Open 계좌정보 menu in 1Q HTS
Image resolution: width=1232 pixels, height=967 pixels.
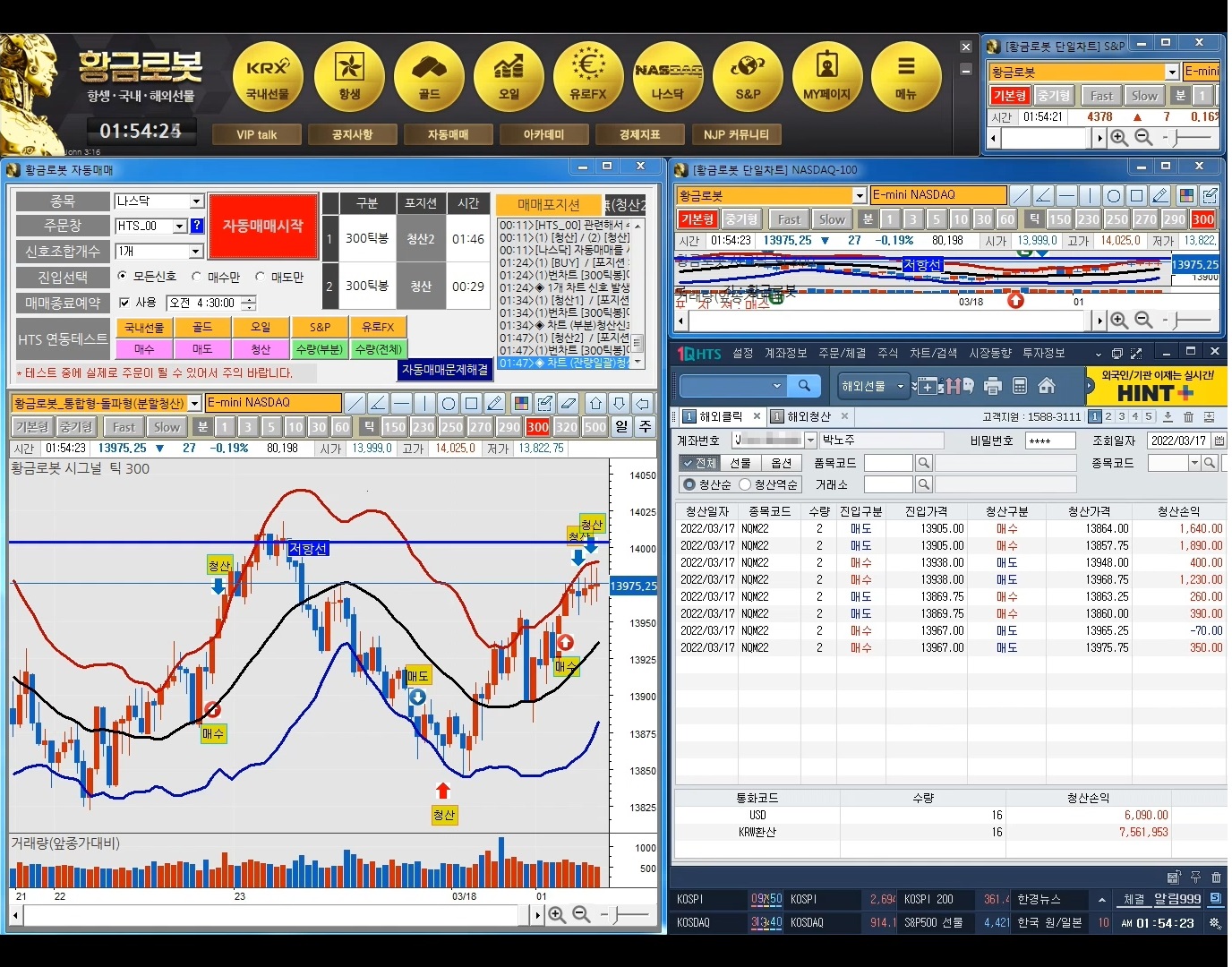point(785,354)
